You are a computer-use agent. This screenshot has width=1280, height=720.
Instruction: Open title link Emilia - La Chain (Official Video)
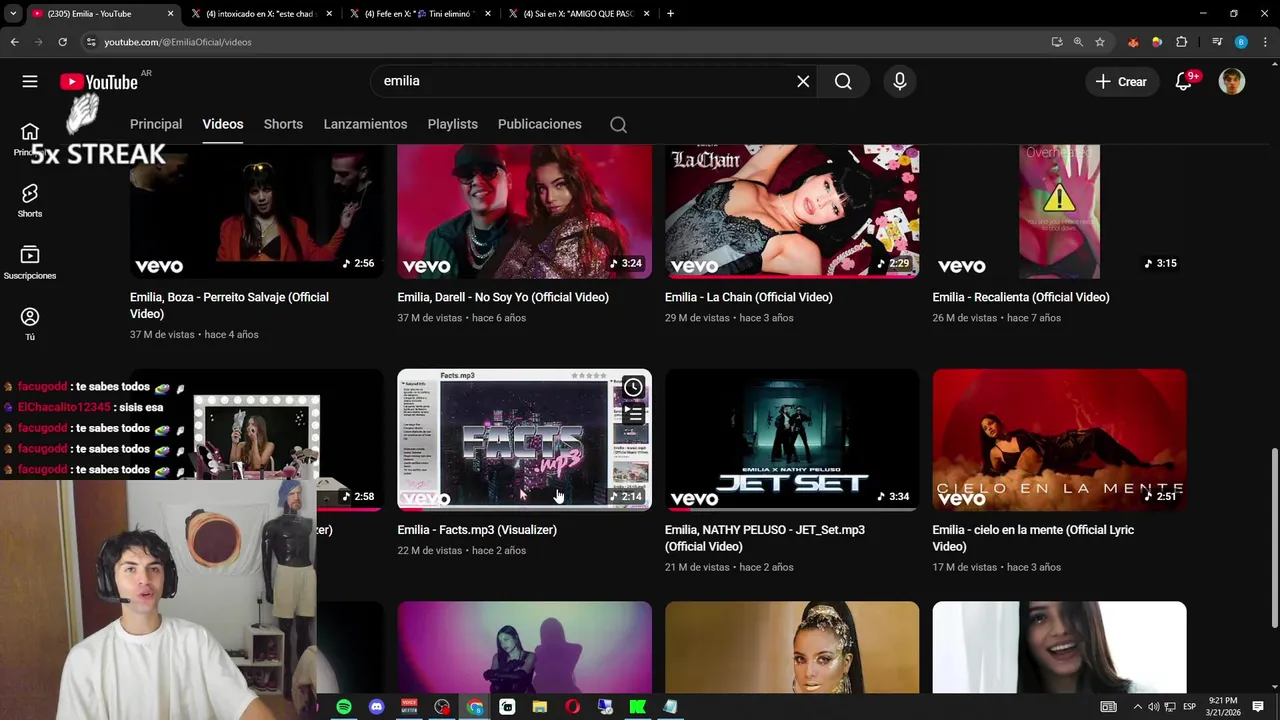pyautogui.click(x=749, y=297)
